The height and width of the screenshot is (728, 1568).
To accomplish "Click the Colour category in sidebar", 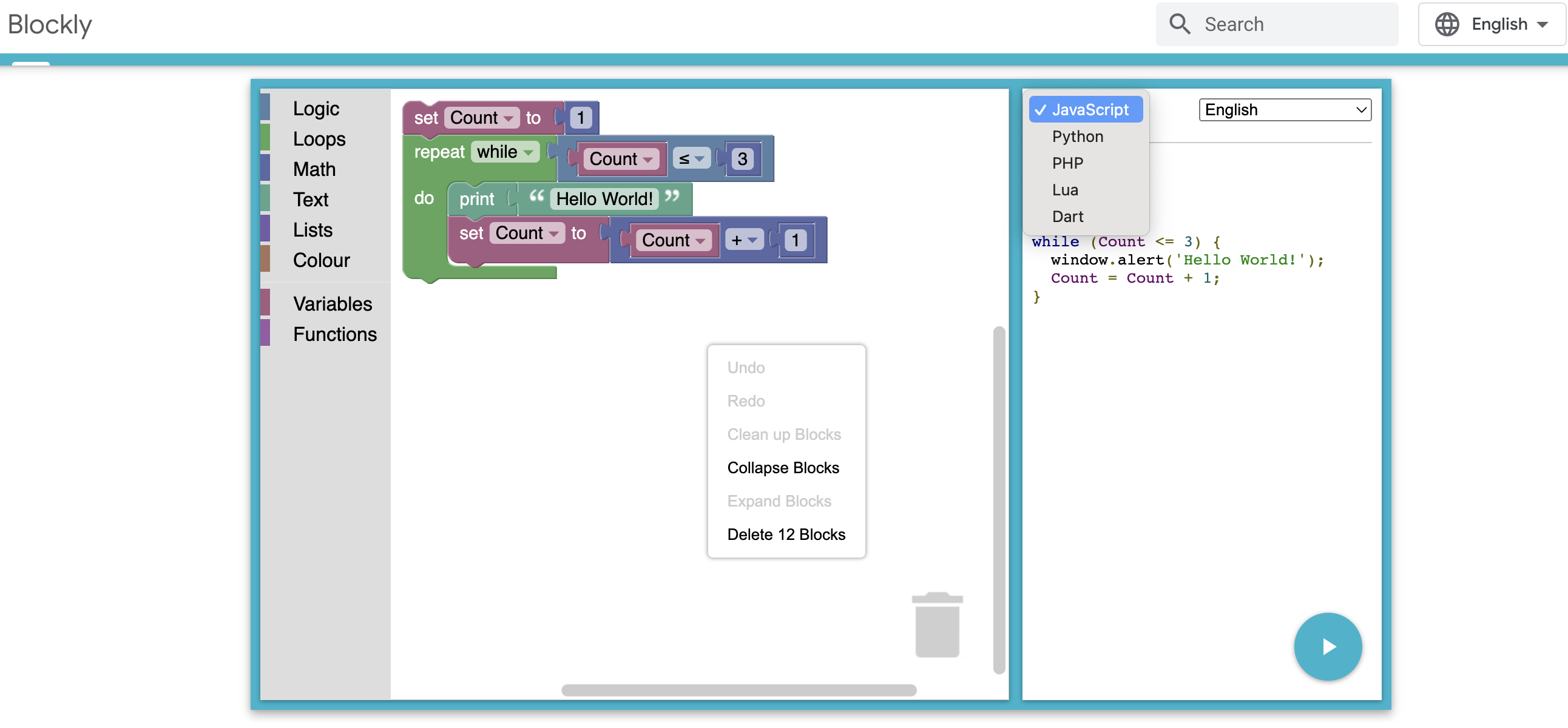I will [322, 259].
